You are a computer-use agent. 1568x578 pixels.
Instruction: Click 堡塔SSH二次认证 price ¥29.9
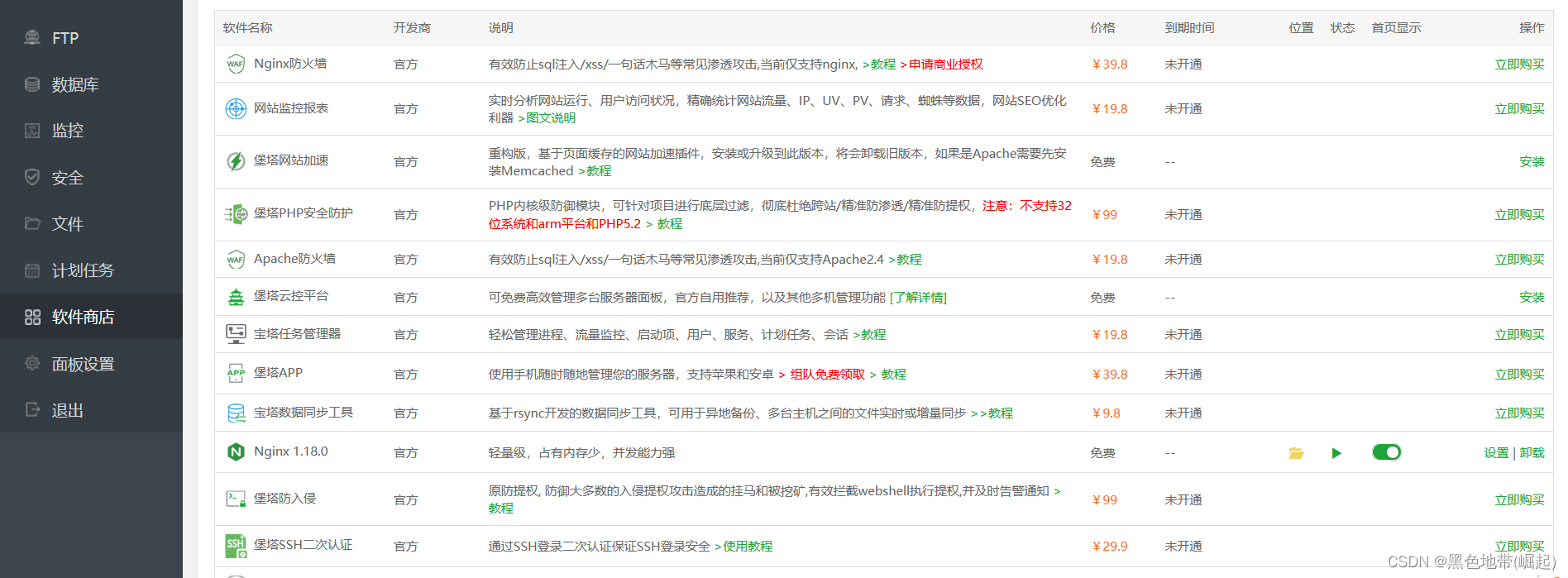click(1109, 547)
